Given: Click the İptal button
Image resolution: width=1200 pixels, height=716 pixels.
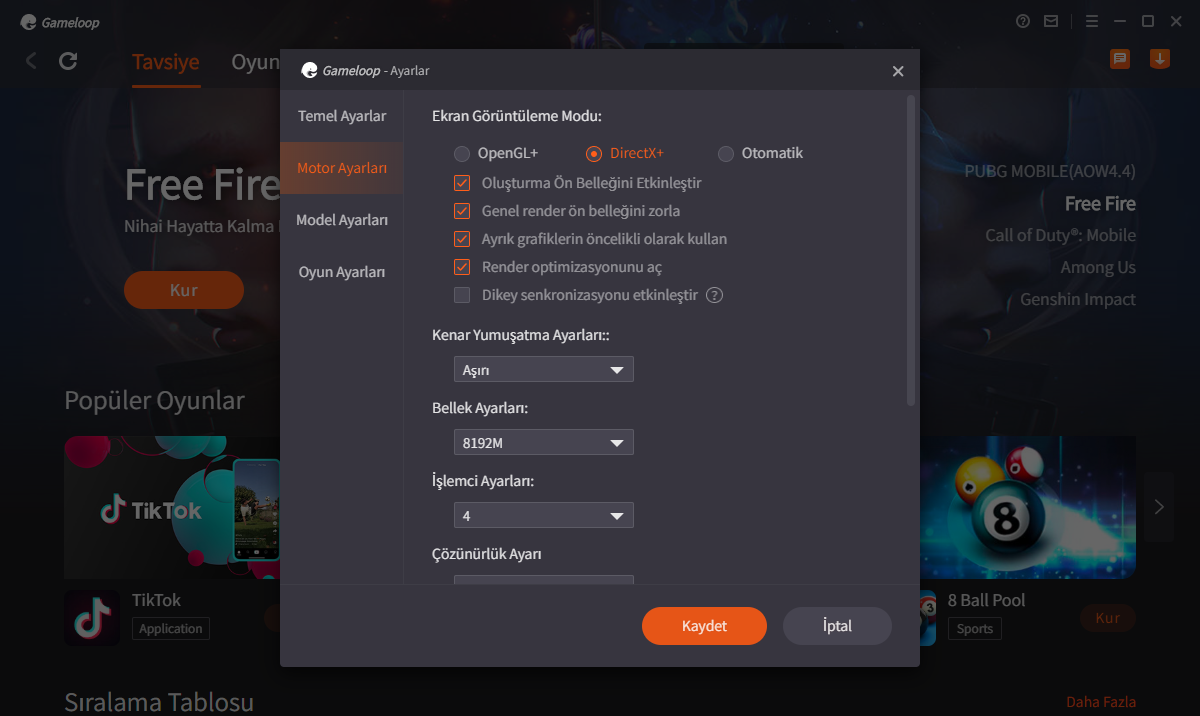Looking at the screenshot, I should [x=837, y=626].
